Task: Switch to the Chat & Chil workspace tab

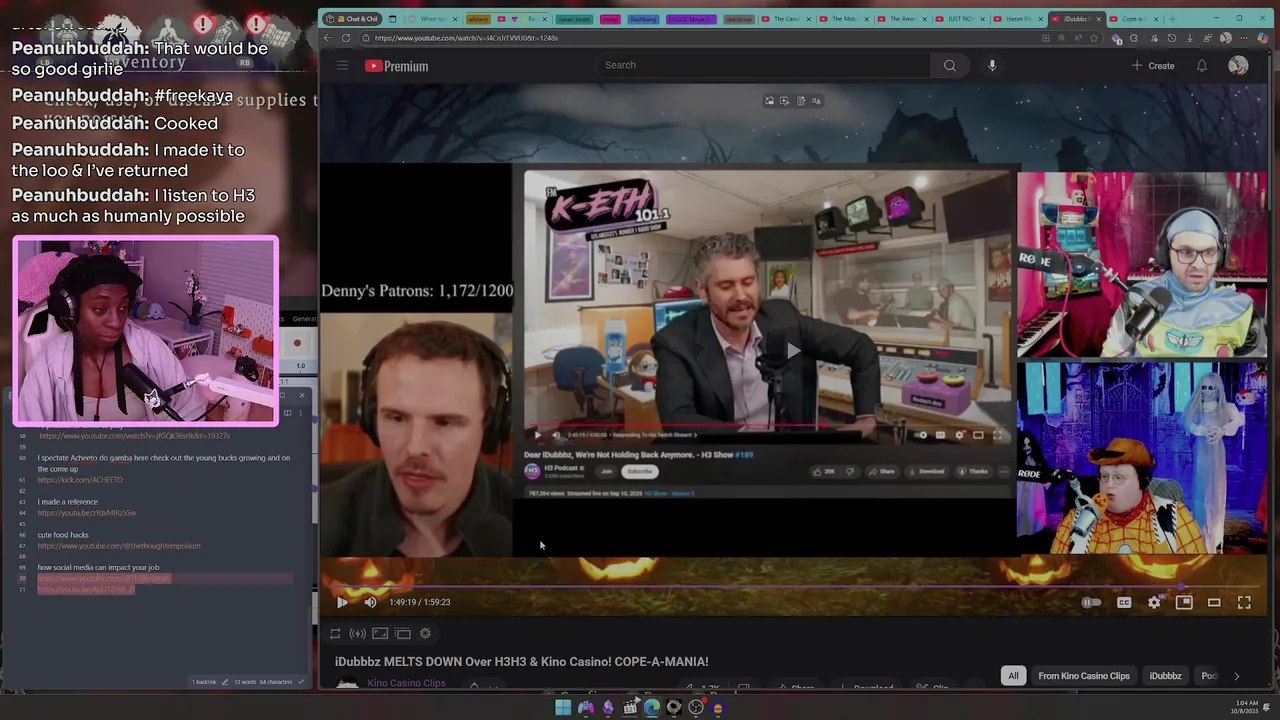Action: point(352,19)
